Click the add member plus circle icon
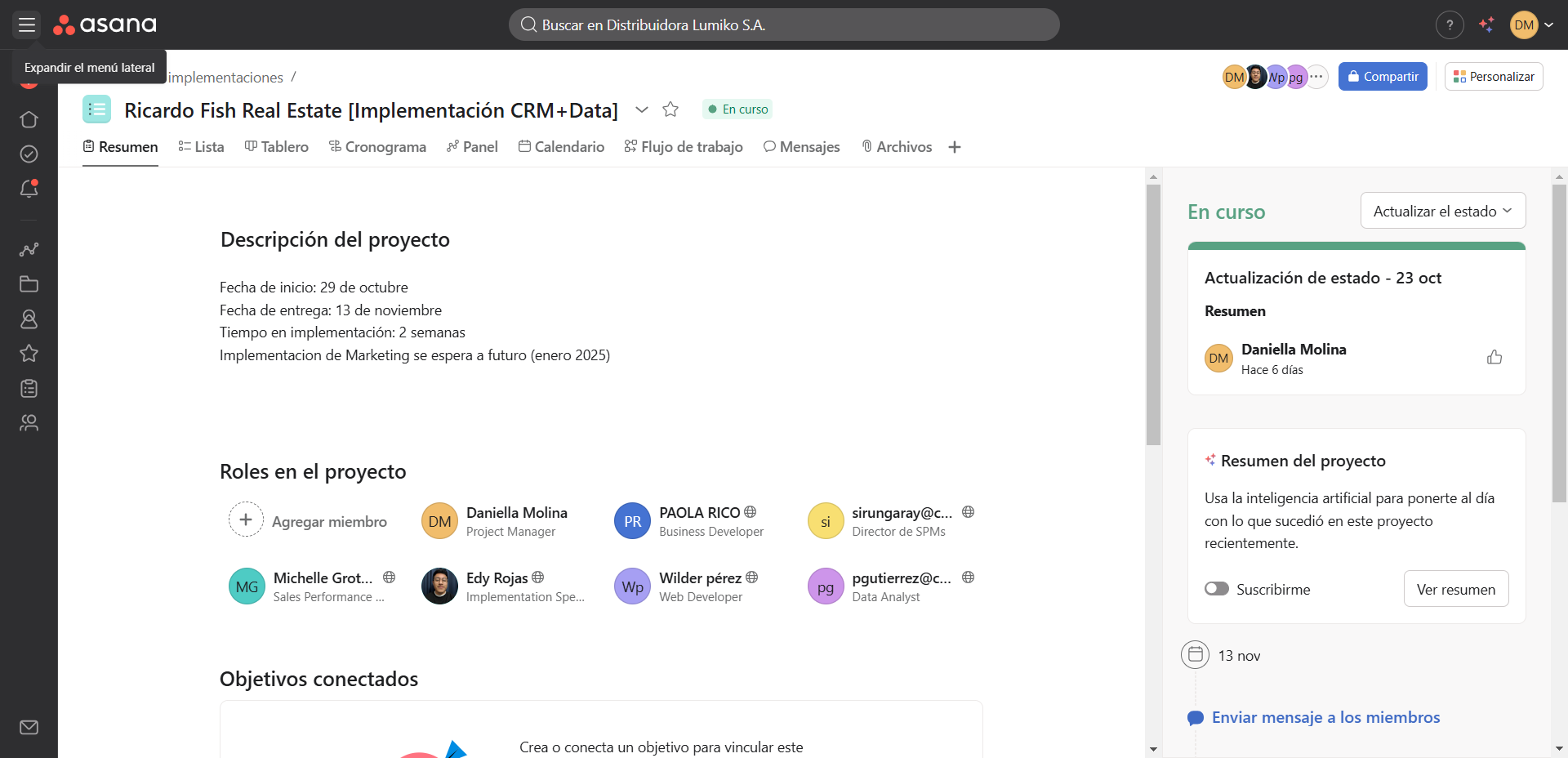Image resolution: width=1568 pixels, height=758 pixels. [246, 519]
